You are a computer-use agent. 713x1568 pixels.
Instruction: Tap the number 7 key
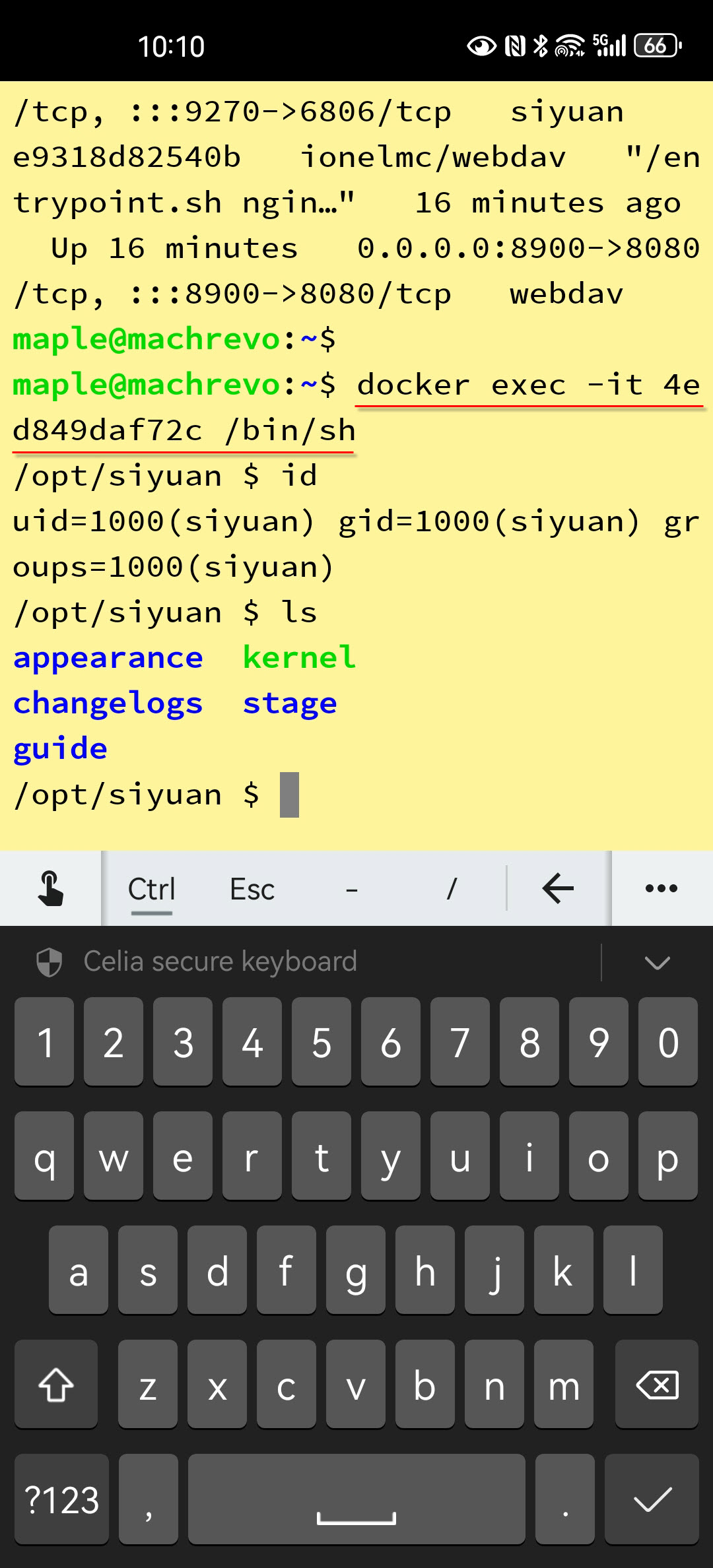pyautogui.click(x=460, y=1041)
